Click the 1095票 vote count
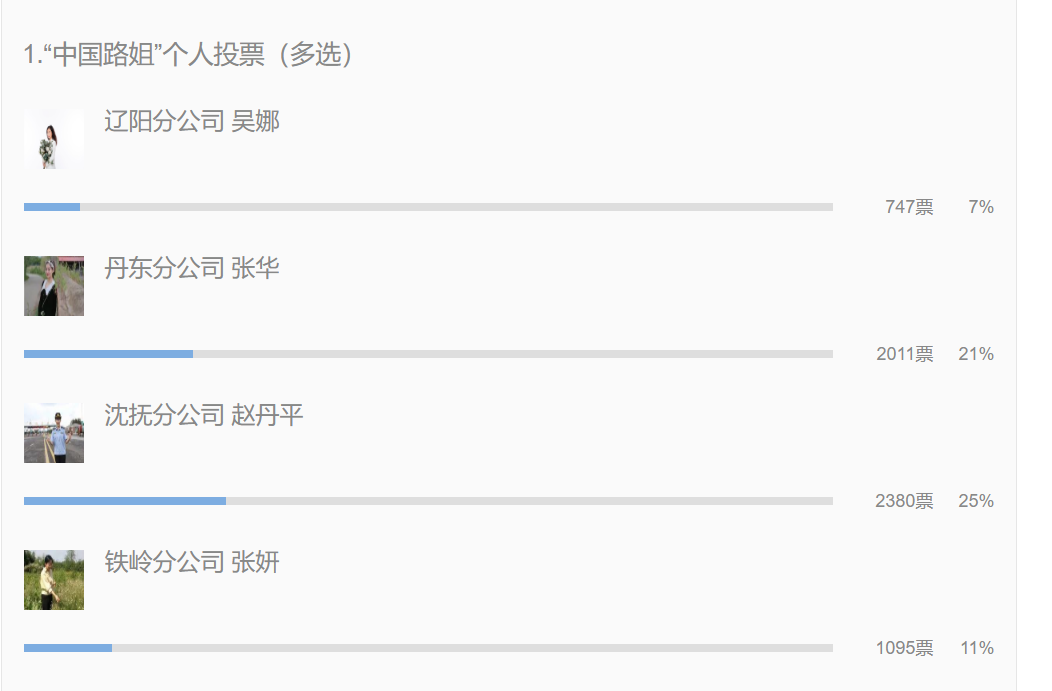1052x691 pixels. (905, 648)
